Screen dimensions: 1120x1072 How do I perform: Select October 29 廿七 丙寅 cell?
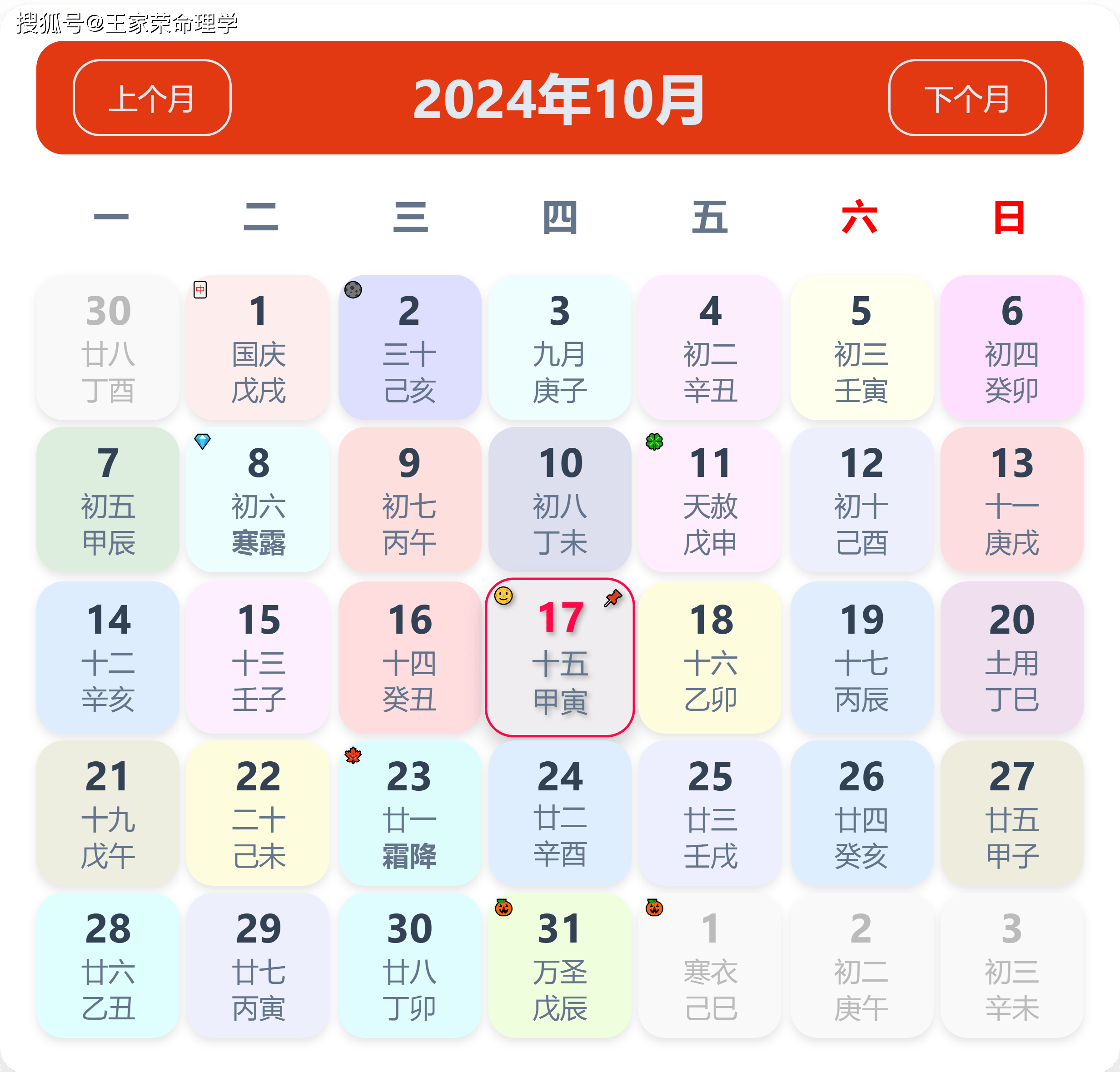pyautogui.click(x=258, y=966)
